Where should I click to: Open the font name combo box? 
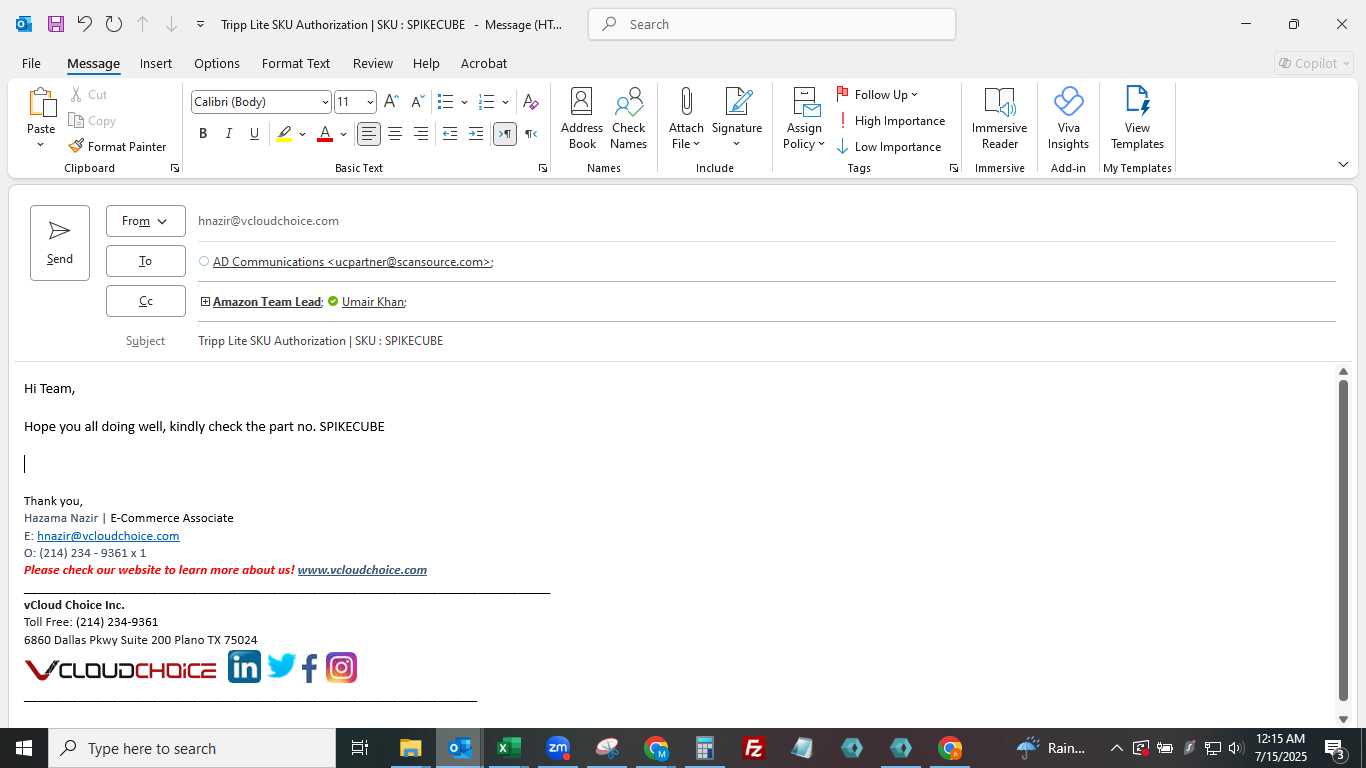261,102
